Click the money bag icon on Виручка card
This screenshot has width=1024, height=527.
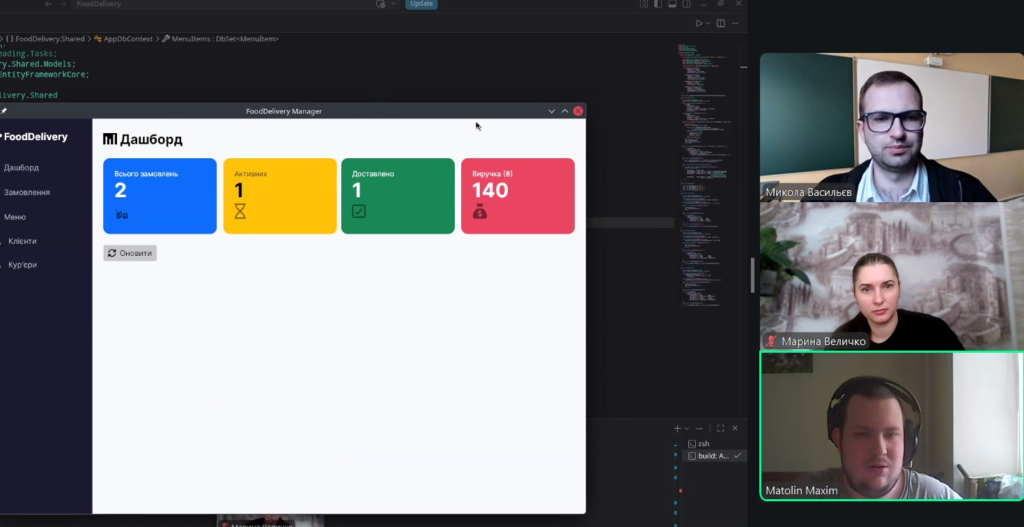pyautogui.click(x=479, y=211)
